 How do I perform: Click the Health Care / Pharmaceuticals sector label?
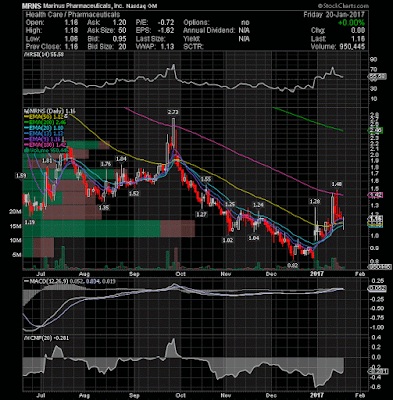(x=73, y=15)
